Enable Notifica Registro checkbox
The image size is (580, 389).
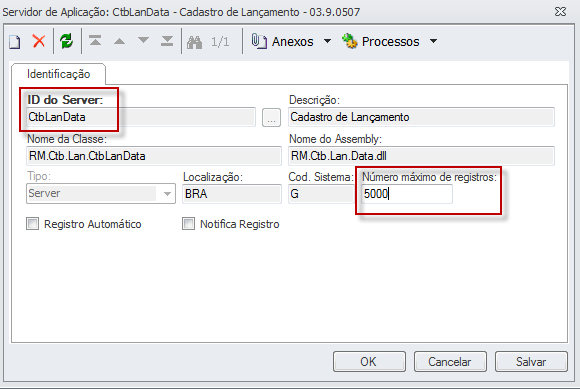tap(189, 224)
